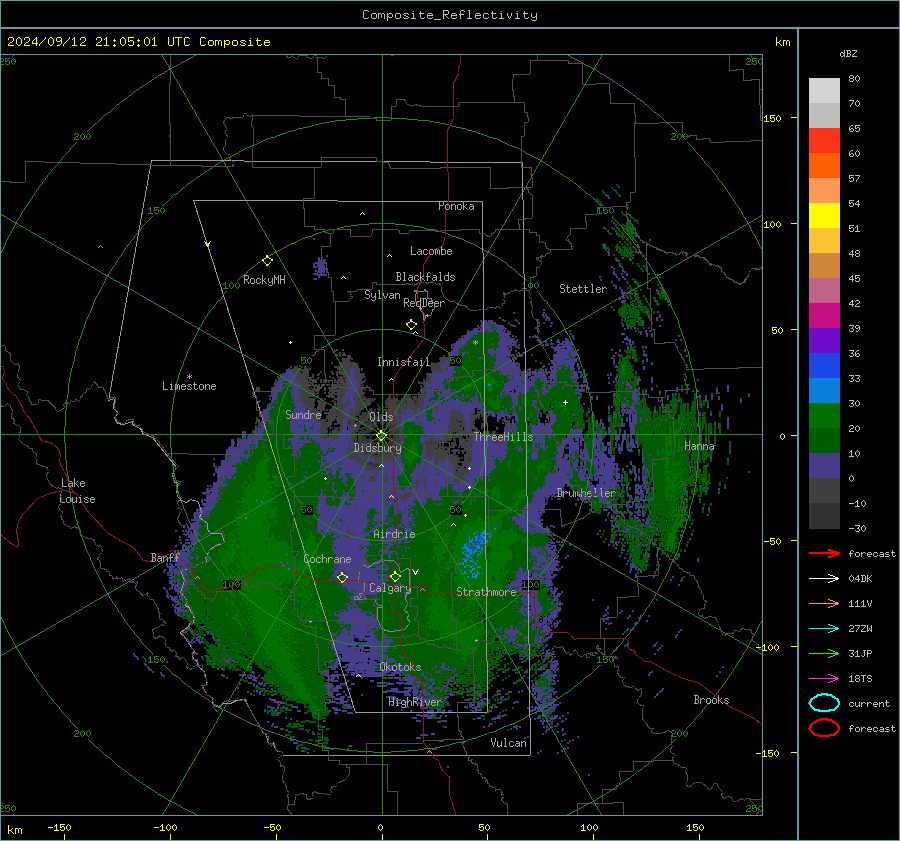
Task: Click the yellow radar-site diamond above Didsbury
Action: (x=381, y=436)
